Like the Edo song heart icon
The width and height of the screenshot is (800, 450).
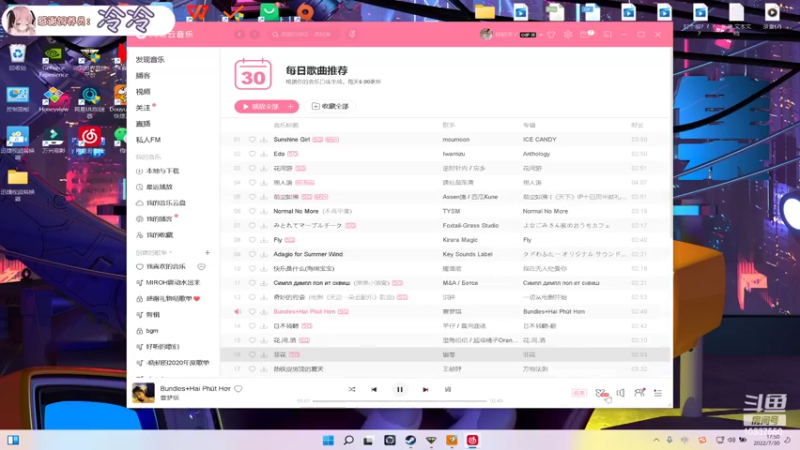click(252, 154)
